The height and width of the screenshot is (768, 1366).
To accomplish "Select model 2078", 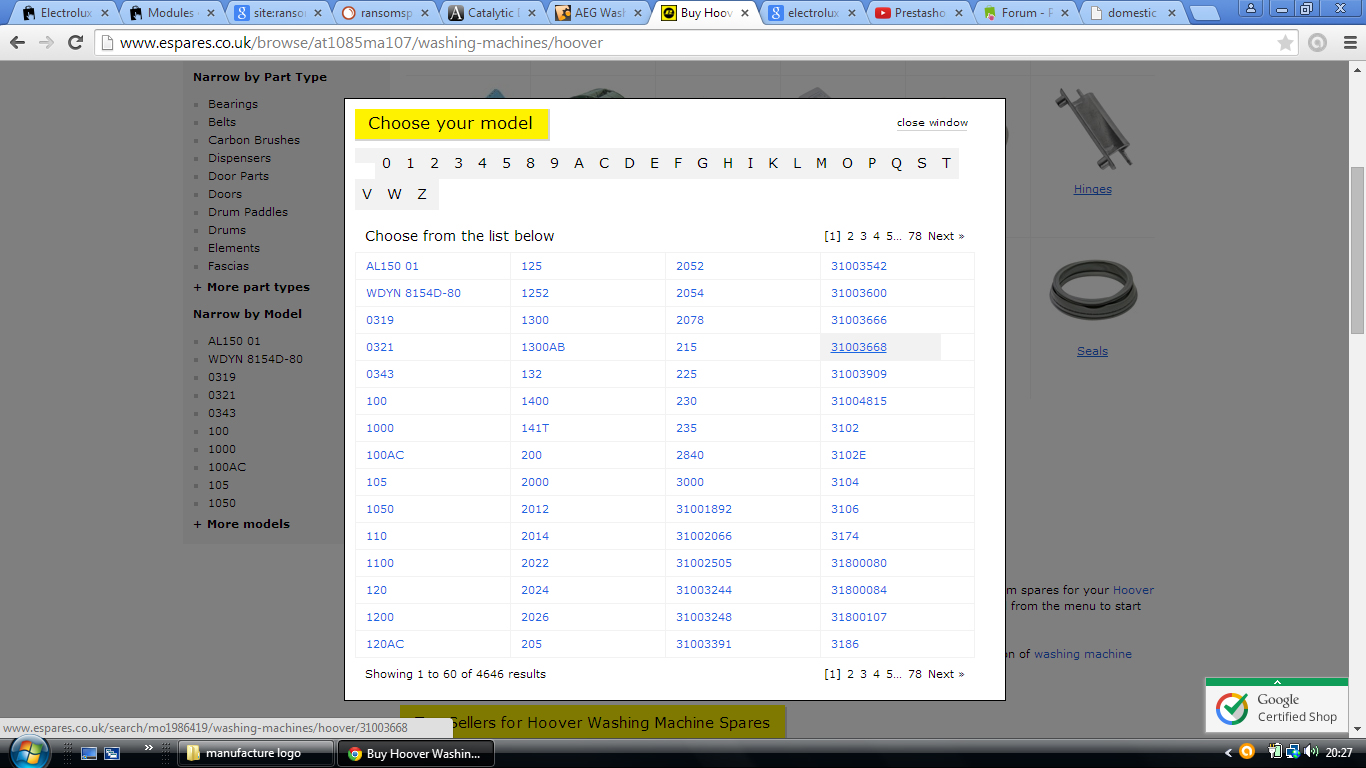I will coord(690,320).
